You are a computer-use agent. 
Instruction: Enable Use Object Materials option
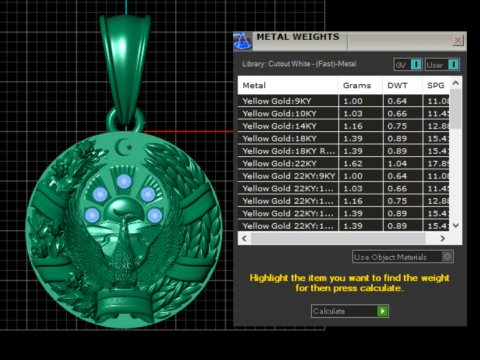[403, 257]
